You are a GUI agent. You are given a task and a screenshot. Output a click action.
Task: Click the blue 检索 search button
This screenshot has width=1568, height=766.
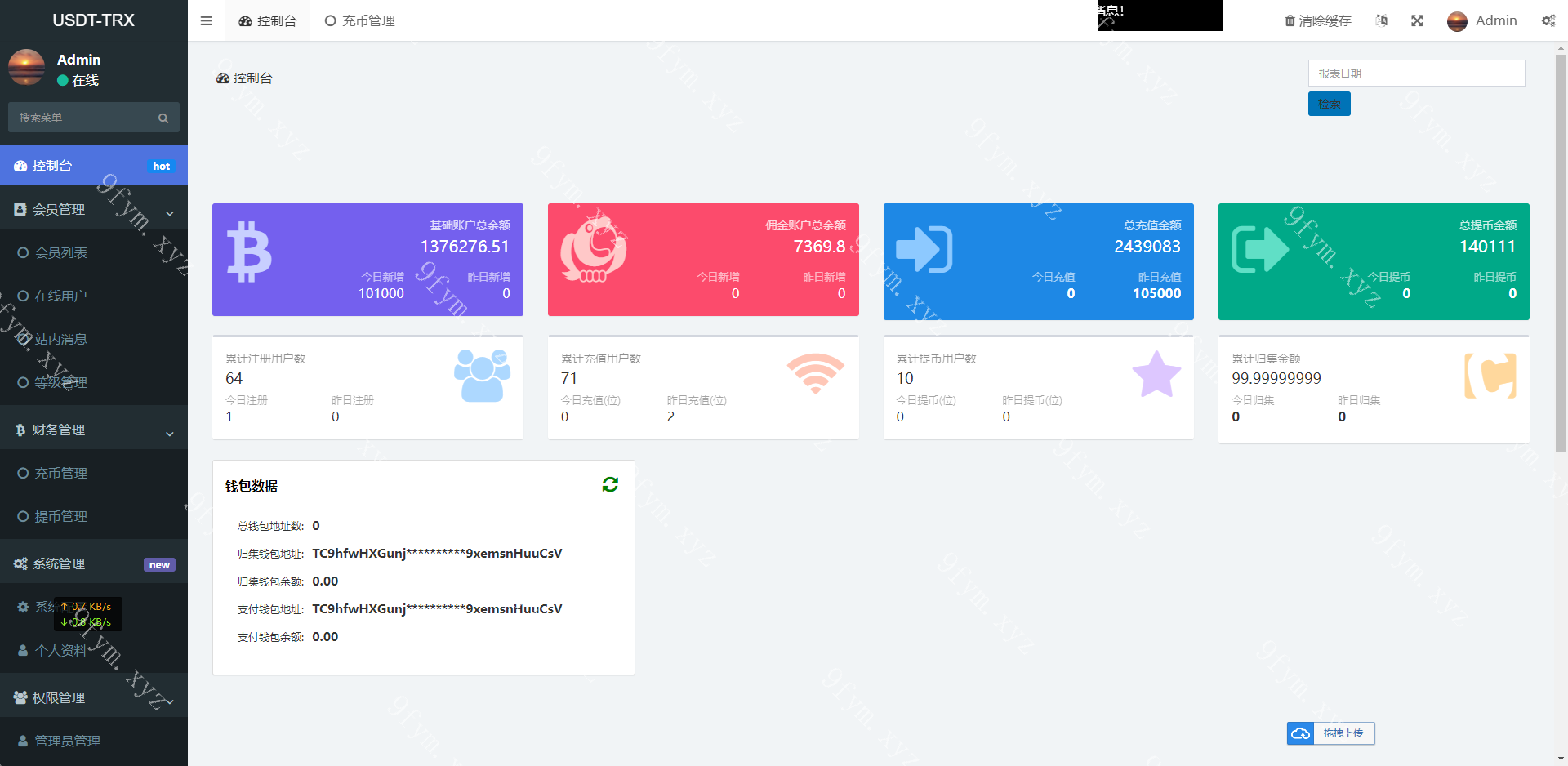[1329, 104]
